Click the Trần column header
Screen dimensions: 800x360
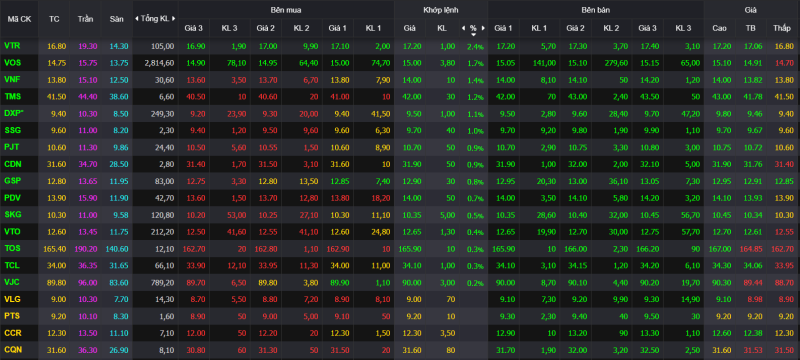point(85,19)
